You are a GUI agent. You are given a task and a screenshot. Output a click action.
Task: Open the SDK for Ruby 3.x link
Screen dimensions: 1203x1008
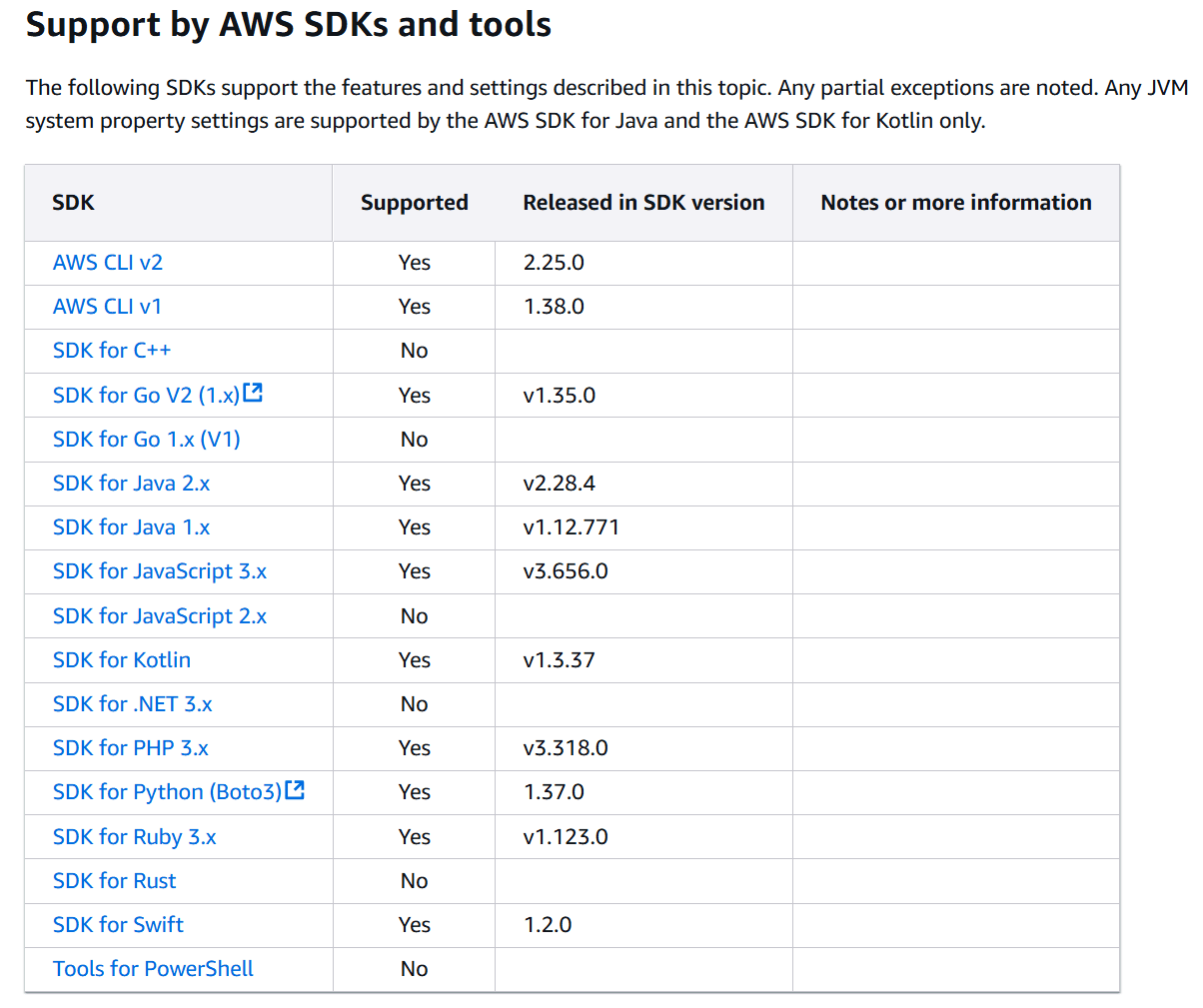[135, 837]
